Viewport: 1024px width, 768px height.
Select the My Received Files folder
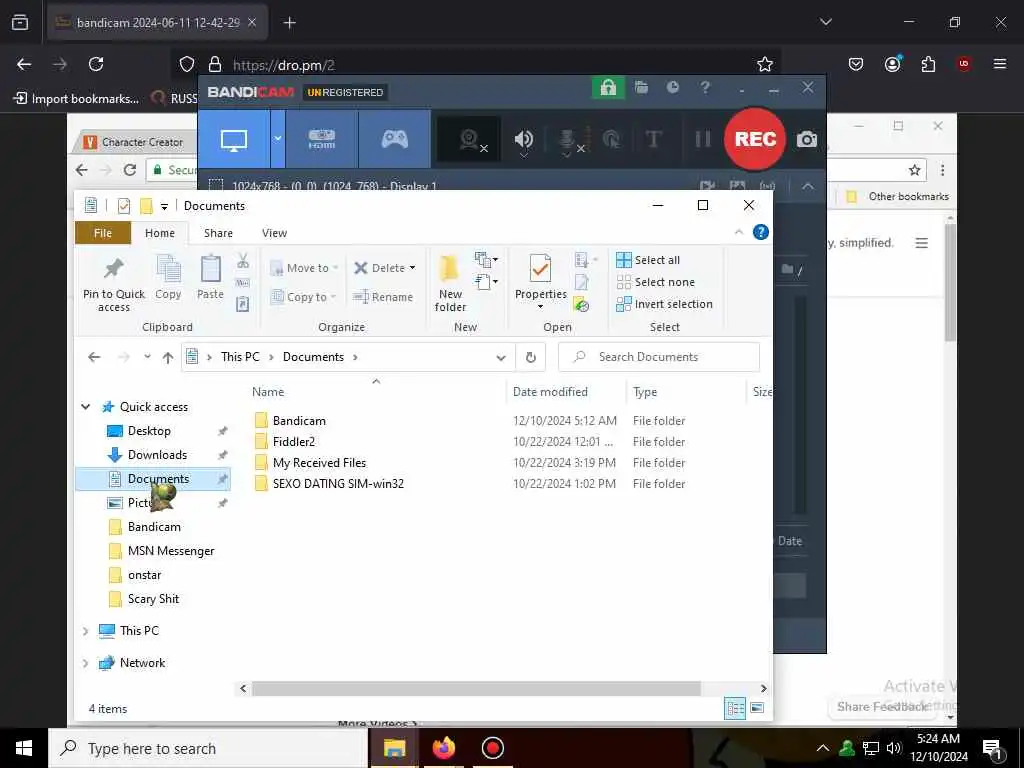(x=319, y=463)
